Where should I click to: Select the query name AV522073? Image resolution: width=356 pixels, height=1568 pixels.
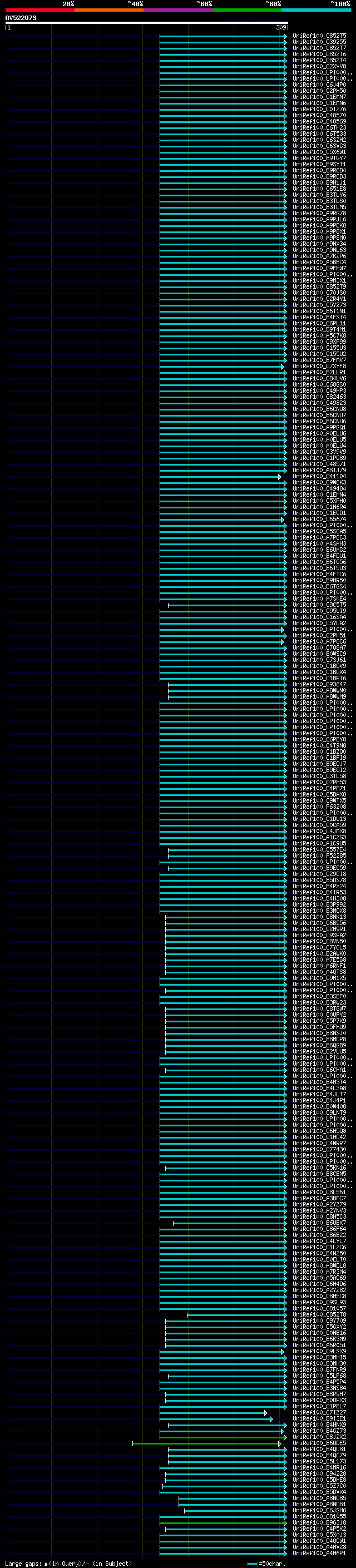coord(21,18)
